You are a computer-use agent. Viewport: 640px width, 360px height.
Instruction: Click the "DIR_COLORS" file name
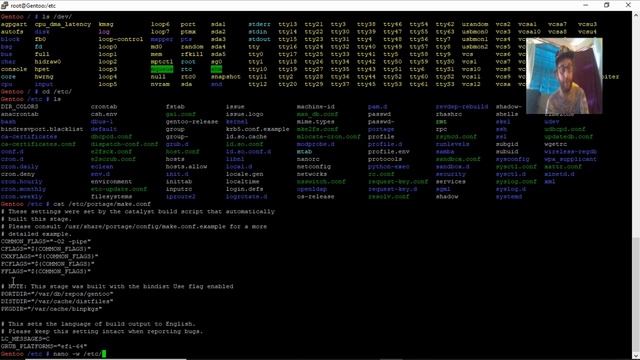point(19,107)
